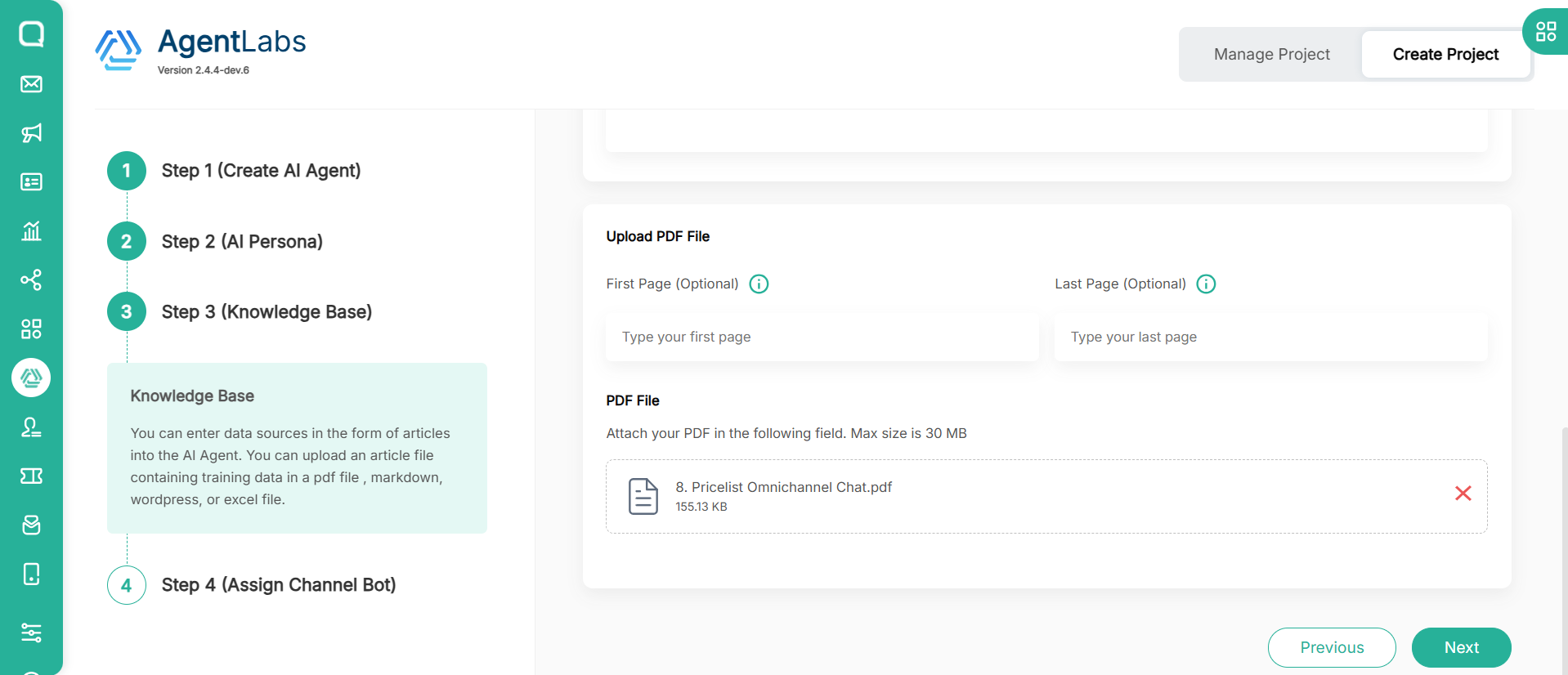Open the share nodes sidebar icon
Screen dimensions: 1568x675
[x=31, y=280]
